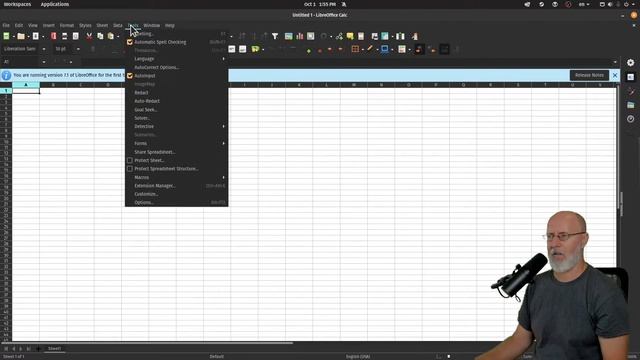Insert a chart using the bar chart icon
This screenshot has height=360, width=640.
[300, 36]
